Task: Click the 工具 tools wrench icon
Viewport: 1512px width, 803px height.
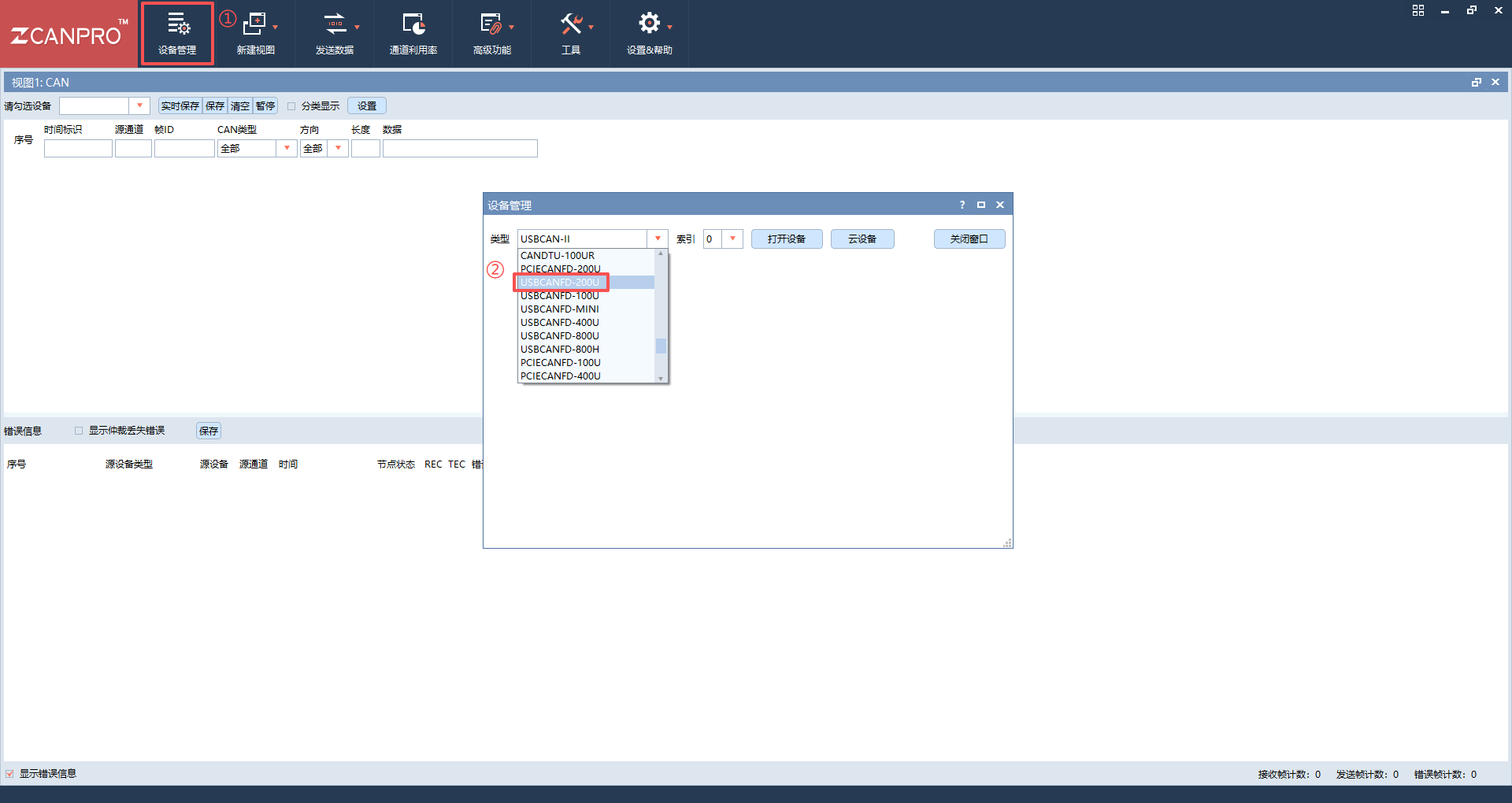Action: [x=571, y=24]
